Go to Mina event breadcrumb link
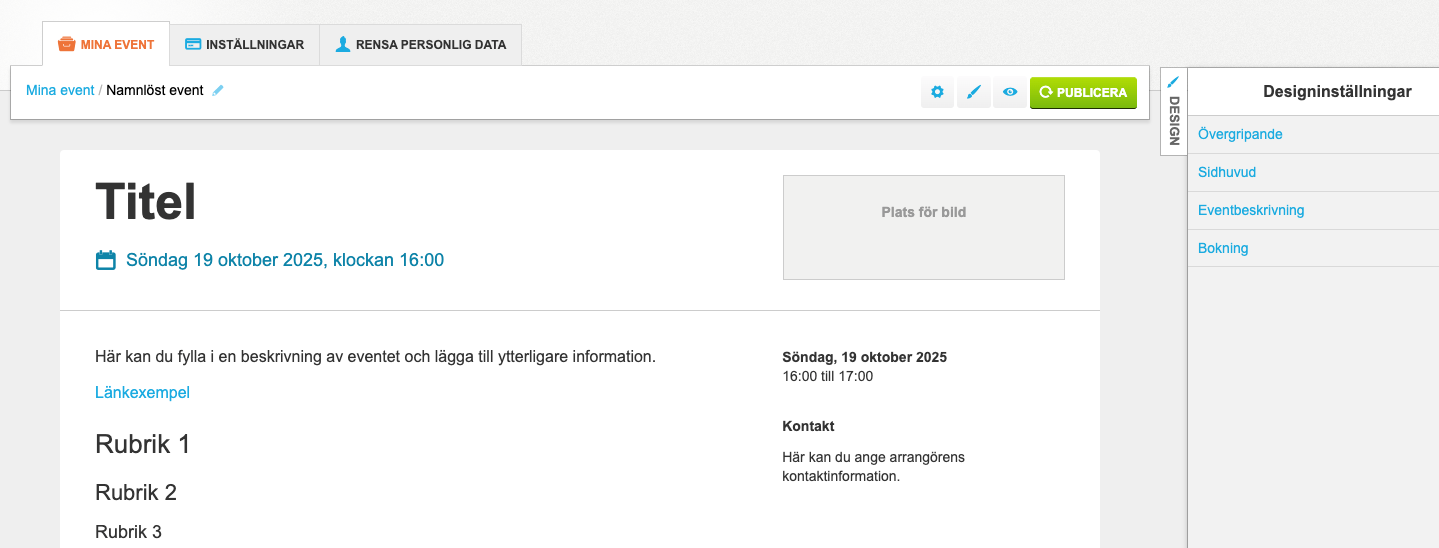Viewport: 1439px width, 548px height. click(x=60, y=90)
